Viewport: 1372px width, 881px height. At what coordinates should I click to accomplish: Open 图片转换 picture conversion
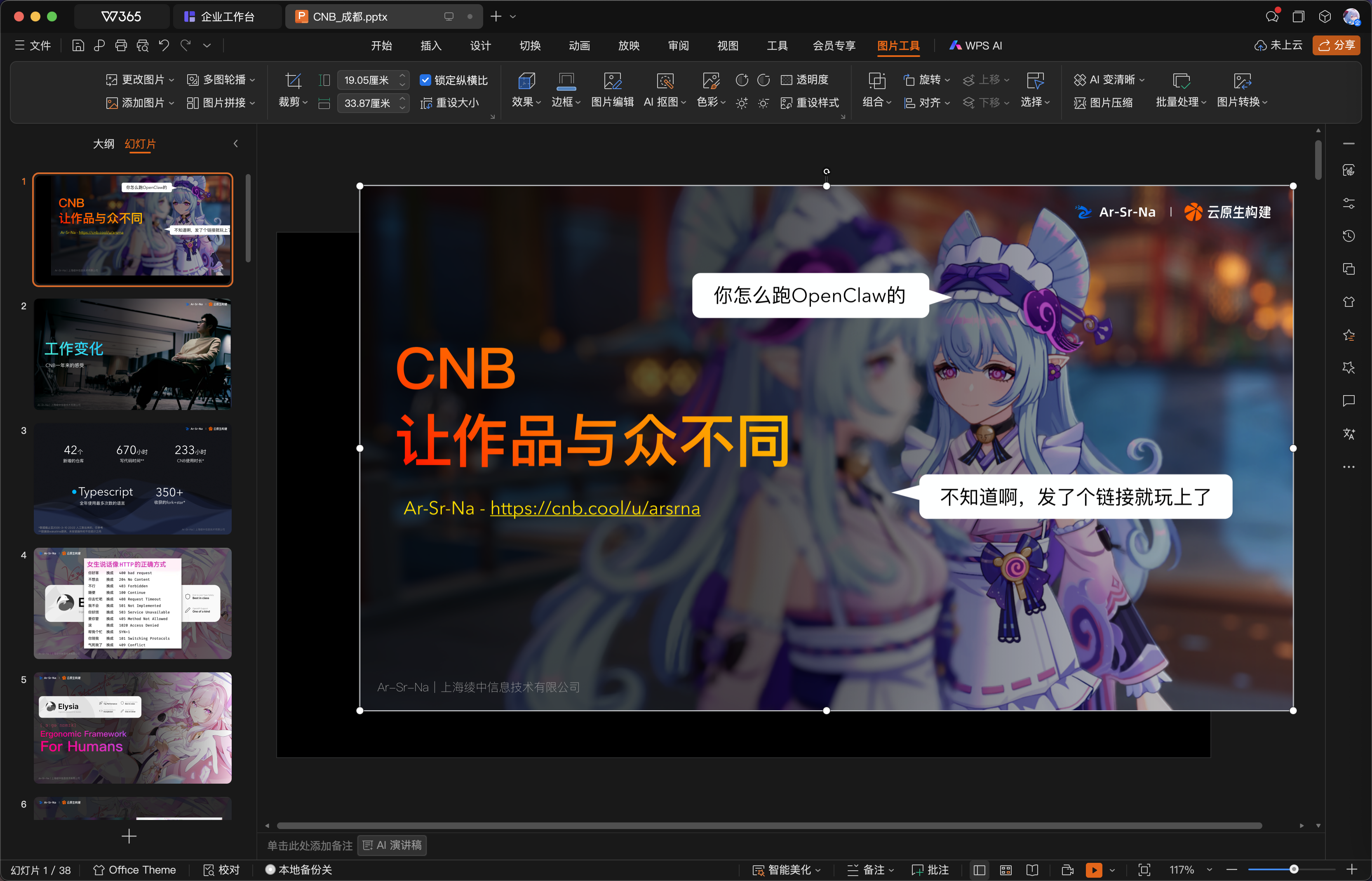[1242, 90]
